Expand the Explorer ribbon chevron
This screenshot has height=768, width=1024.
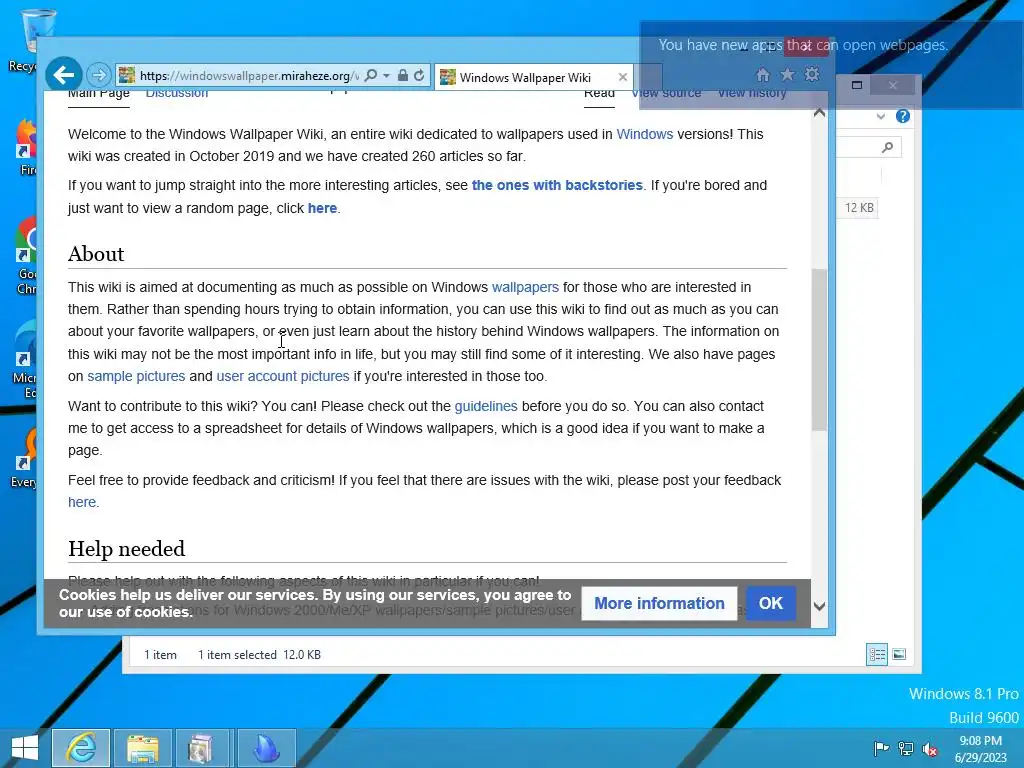point(881,117)
